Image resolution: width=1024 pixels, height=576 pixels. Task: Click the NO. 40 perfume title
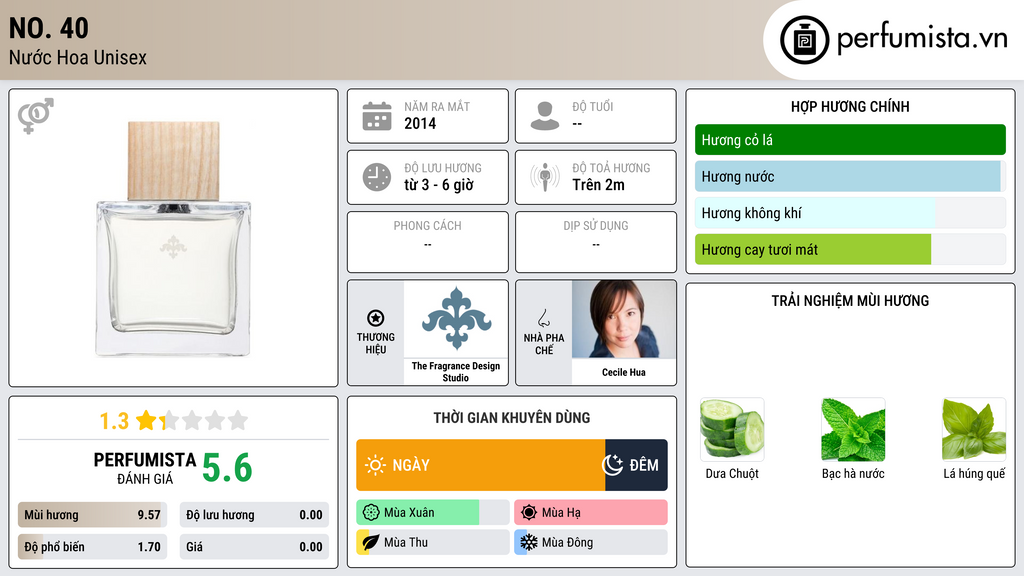(48, 28)
